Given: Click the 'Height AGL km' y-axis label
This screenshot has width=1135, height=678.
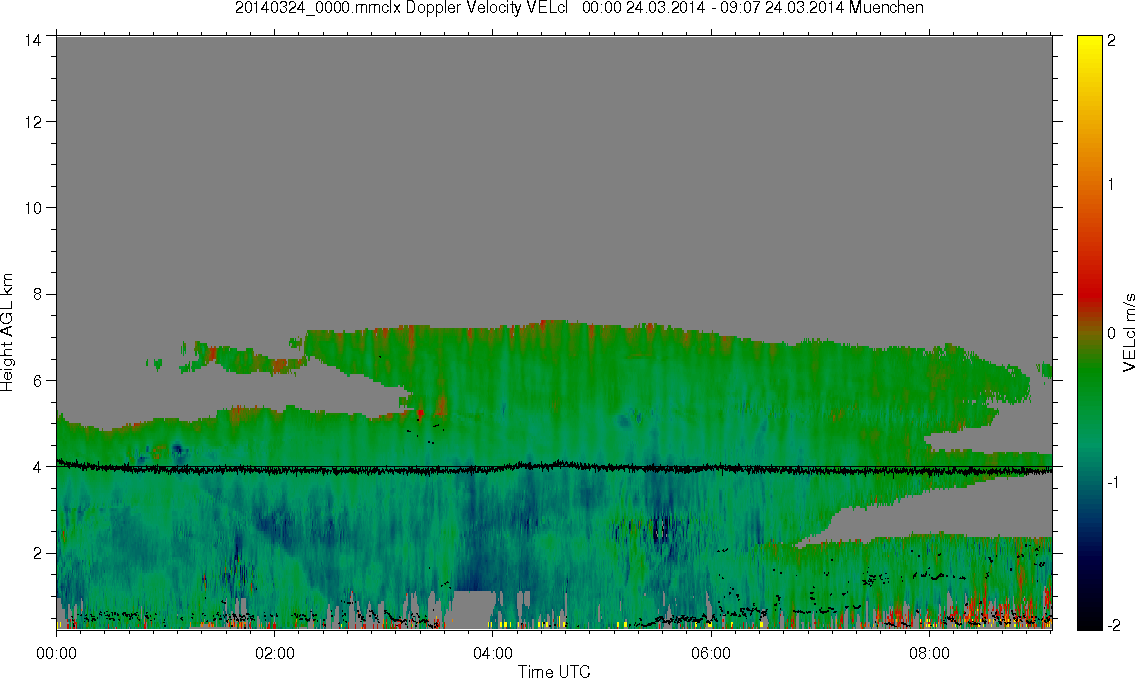Looking at the screenshot, I should pyautogui.click(x=7, y=332).
